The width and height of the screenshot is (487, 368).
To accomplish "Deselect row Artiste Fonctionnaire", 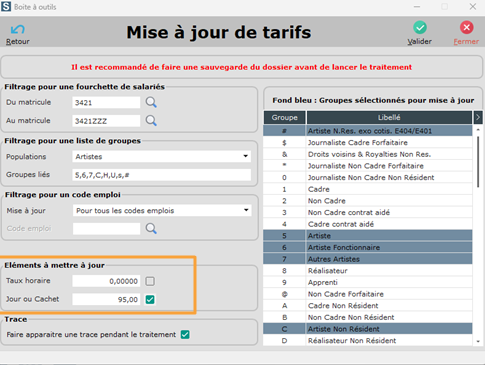I will pos(368,247).
